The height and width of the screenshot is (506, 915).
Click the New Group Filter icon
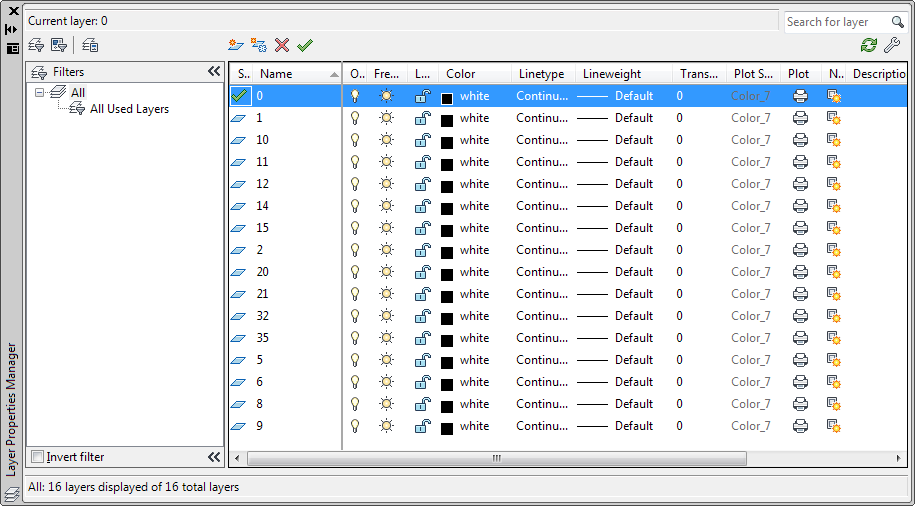(x=59, y=45)
